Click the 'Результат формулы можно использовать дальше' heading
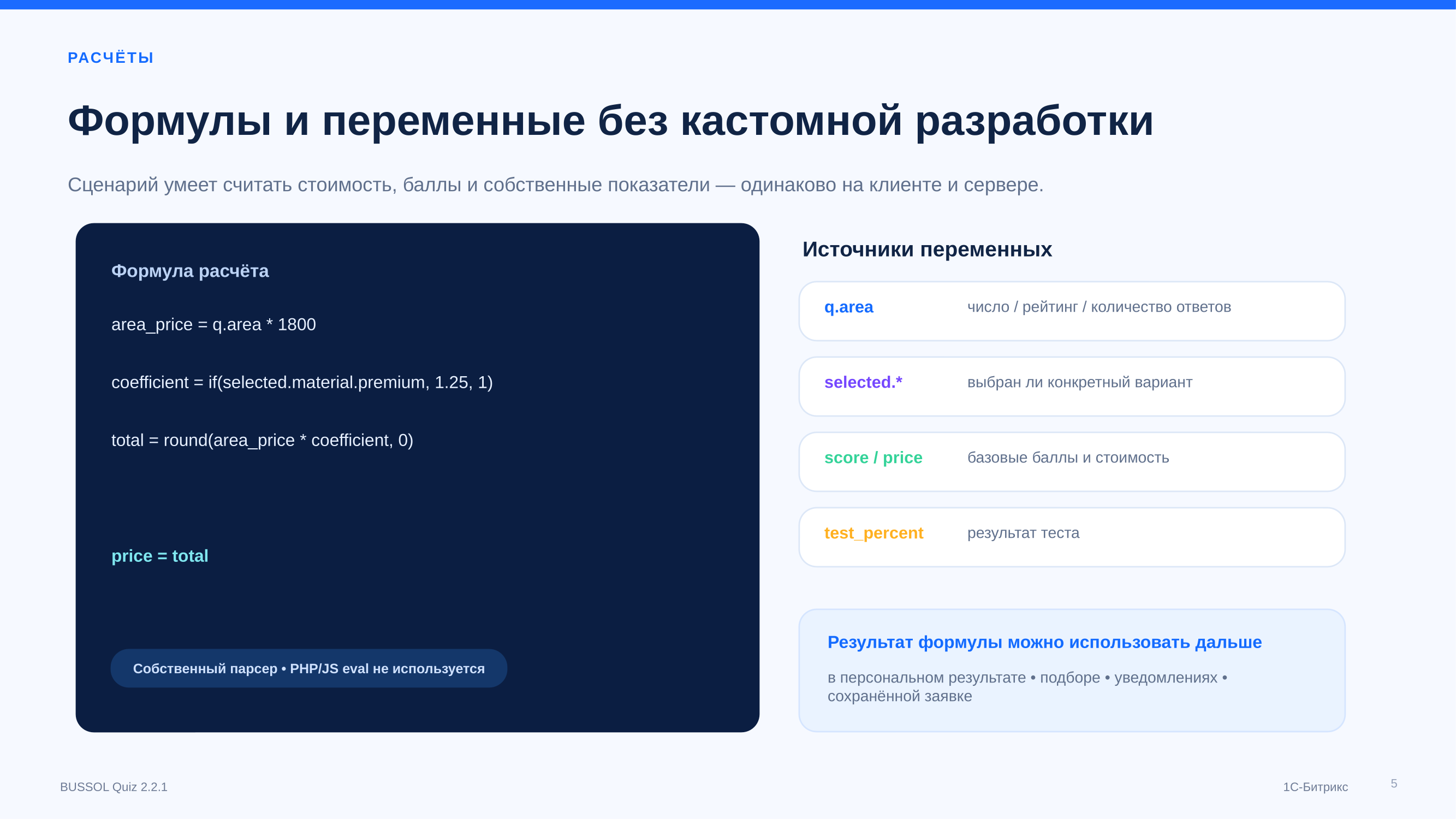The width and height of the screenshot is (1456, 819). point(1044,642)
